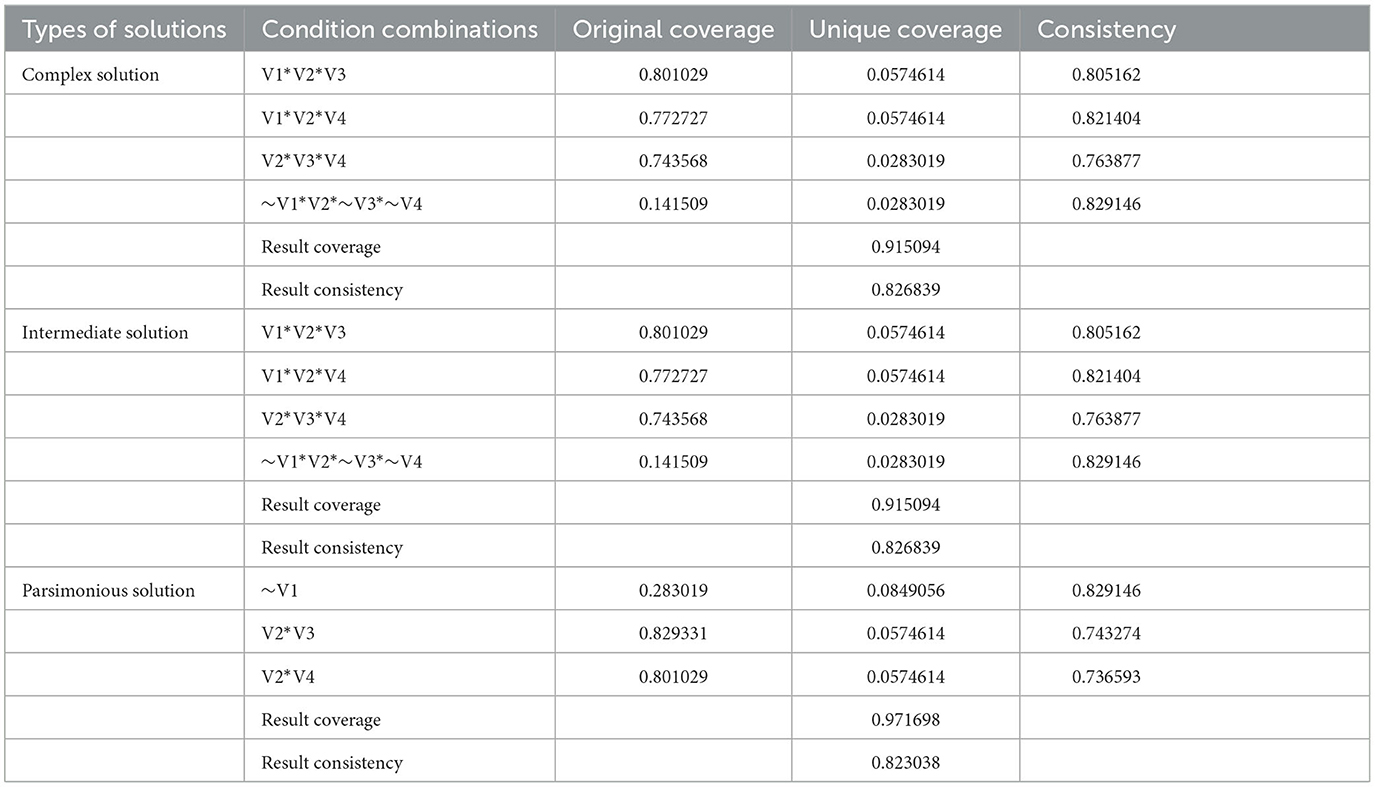
Task: Click consistency value 0.736593
Action: [1106, 677]
